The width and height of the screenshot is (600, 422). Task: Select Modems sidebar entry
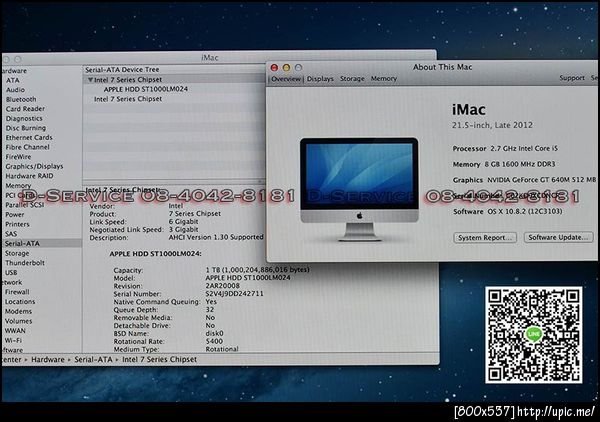coord(18,311)
